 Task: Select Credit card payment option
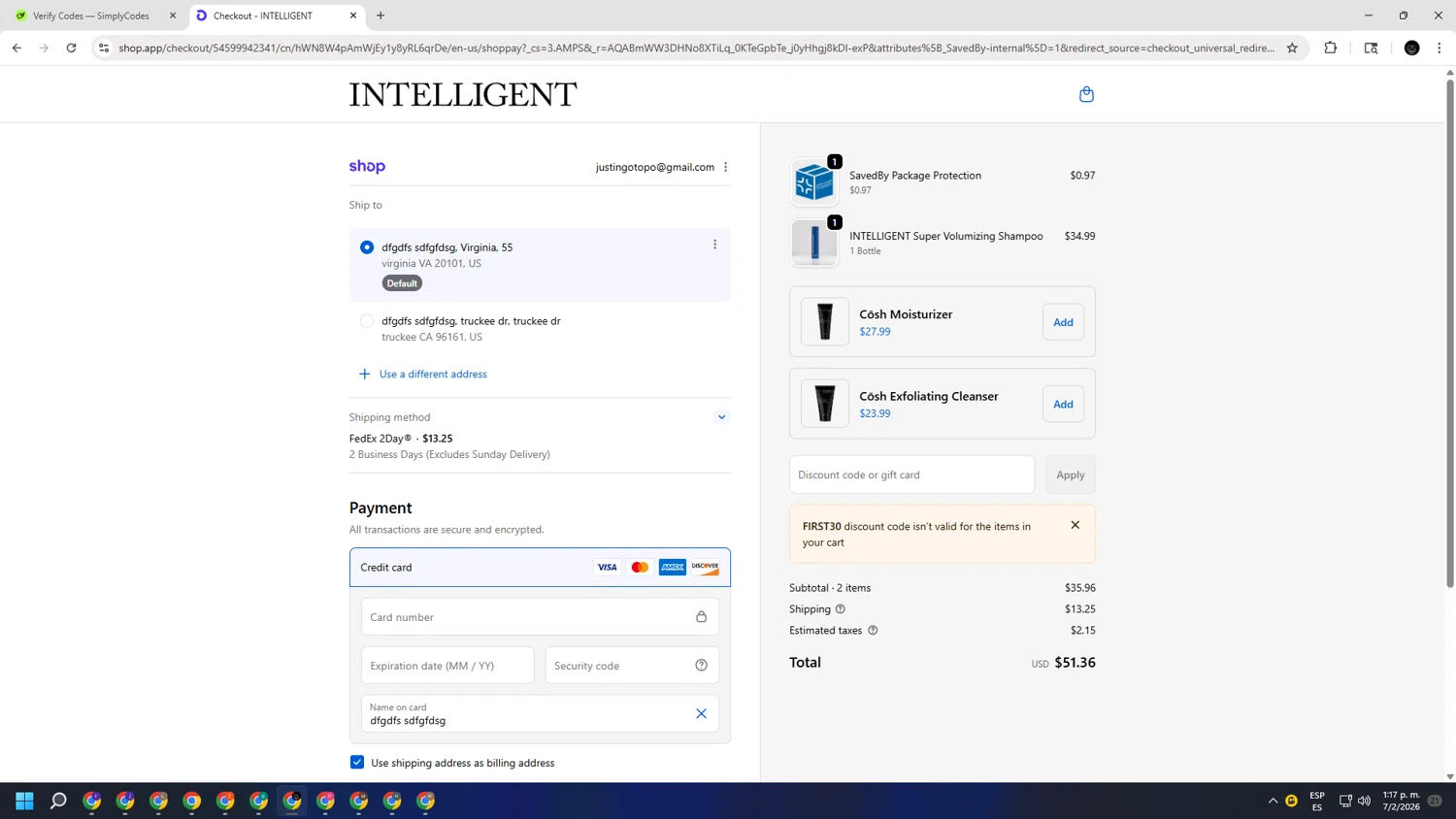coord(540,568)
